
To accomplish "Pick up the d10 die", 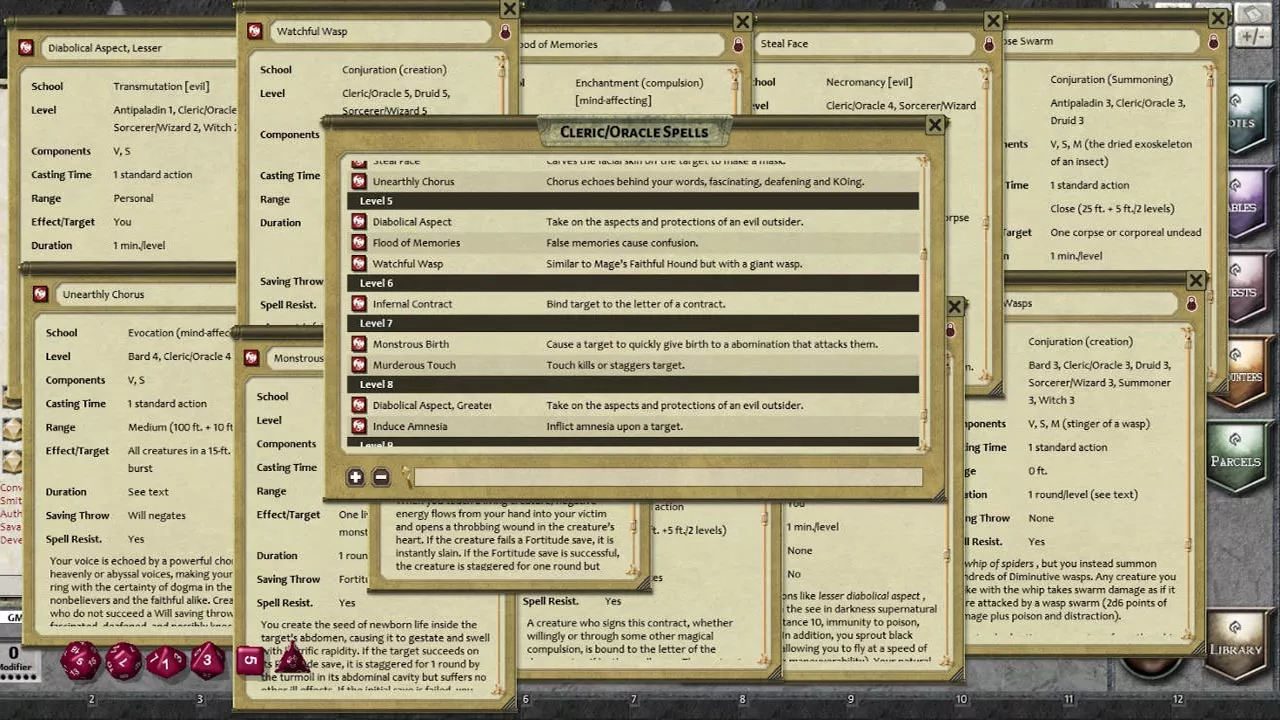I will click(x=167, y=661).
